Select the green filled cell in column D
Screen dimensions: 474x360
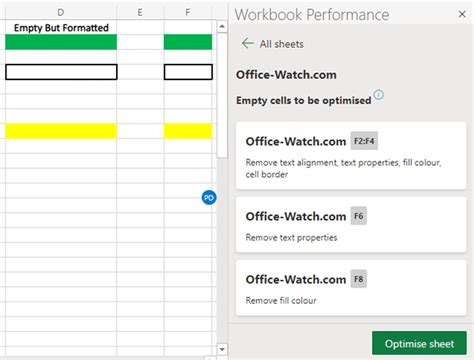tap(61, 42)
